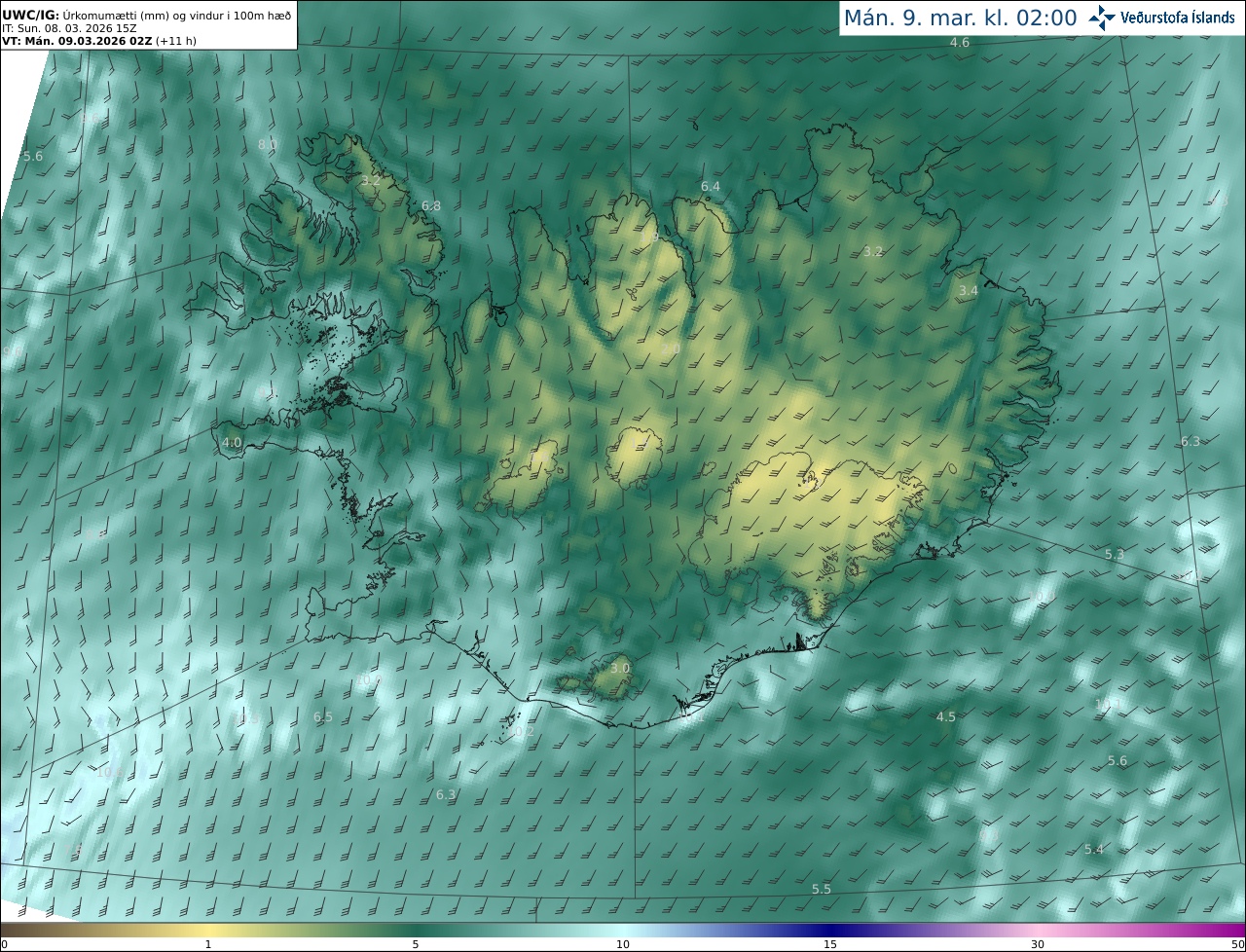Screen dimensions: 1246x952
Task: Click the Veðurstofa Íslands logo symbol
Action: tap(1103, 18)
